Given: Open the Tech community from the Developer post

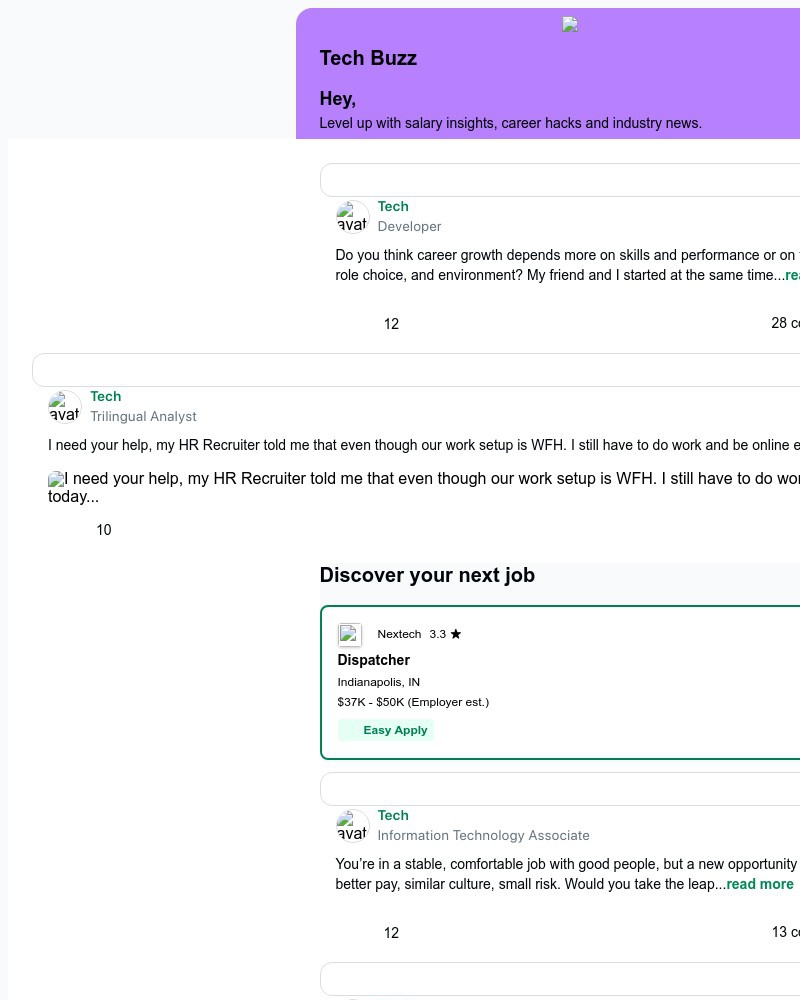Looking at the screenshot, I should tap(393, 206).
